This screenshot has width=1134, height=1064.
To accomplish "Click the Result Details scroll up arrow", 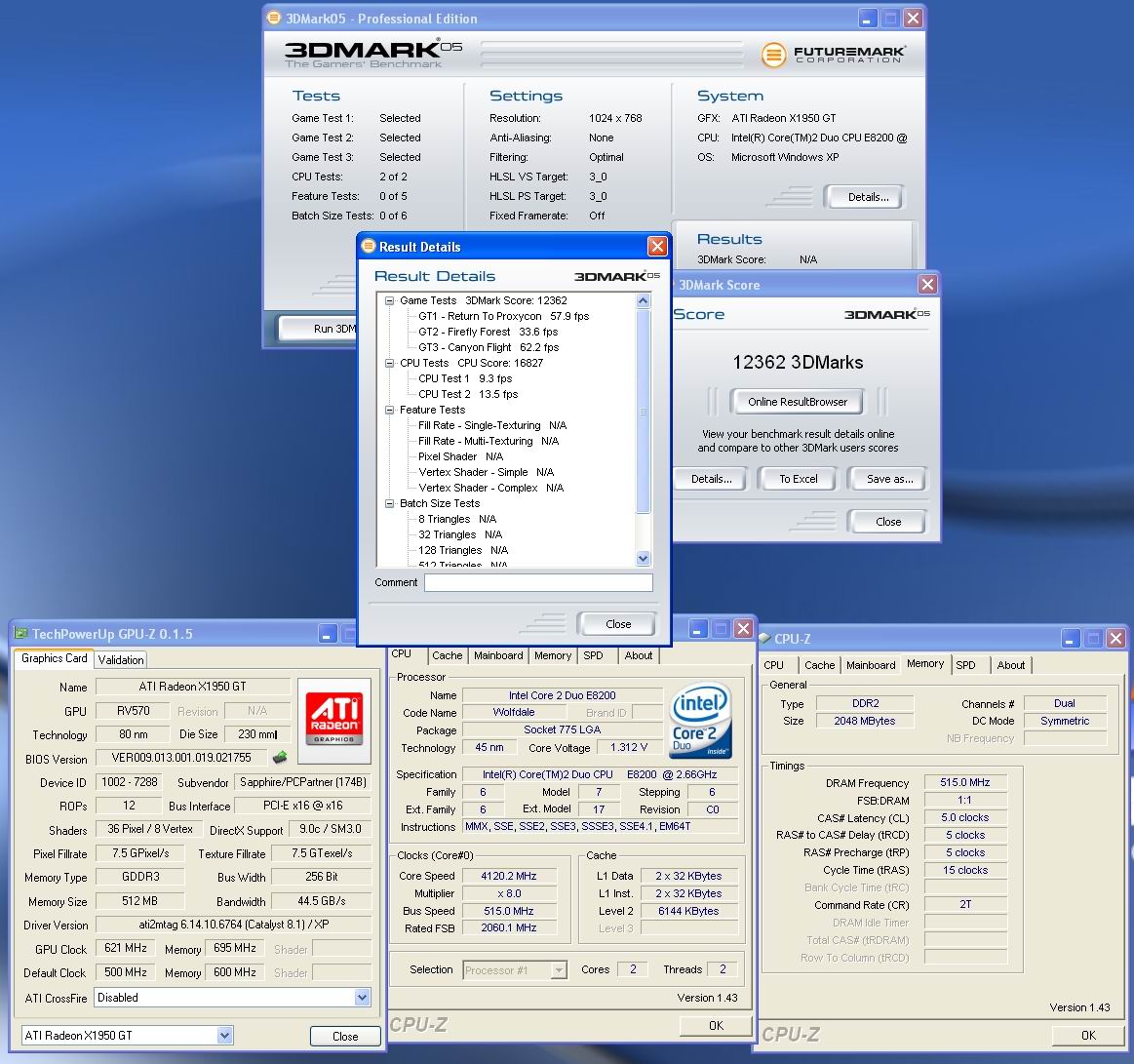I will tap(643, 300).
